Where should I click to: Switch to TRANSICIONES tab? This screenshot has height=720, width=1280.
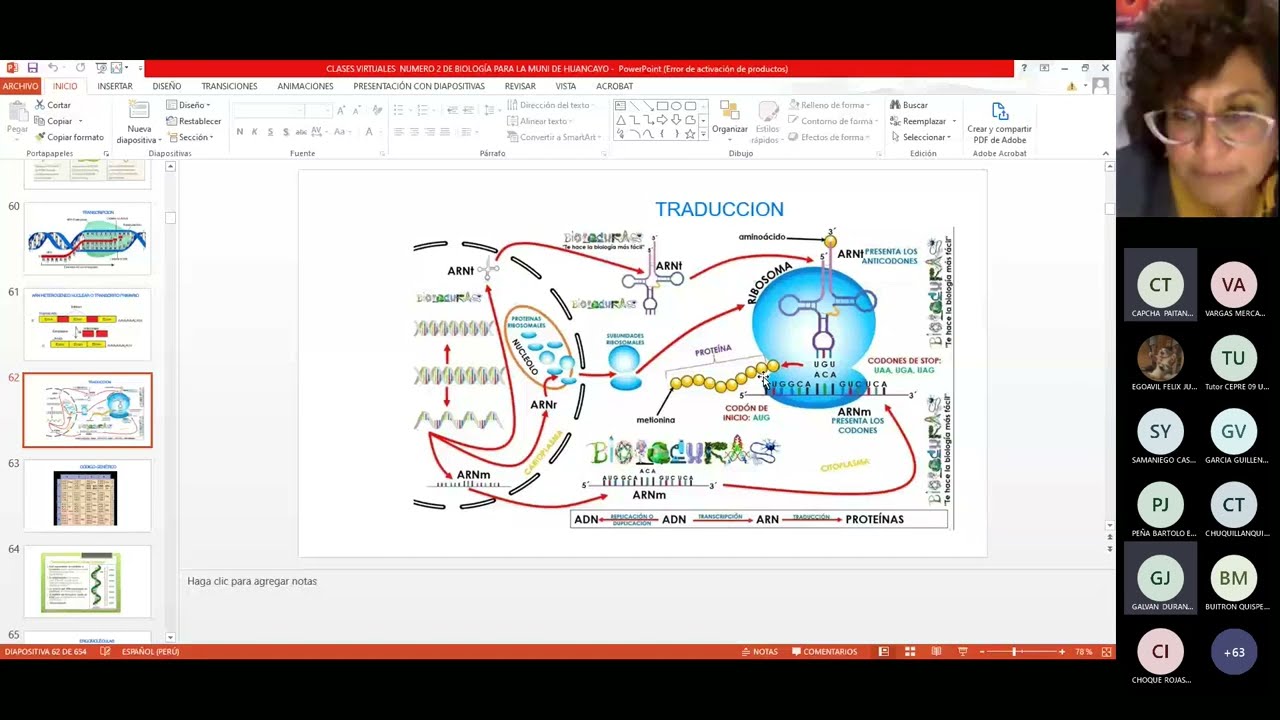click(x=229, y=86)
